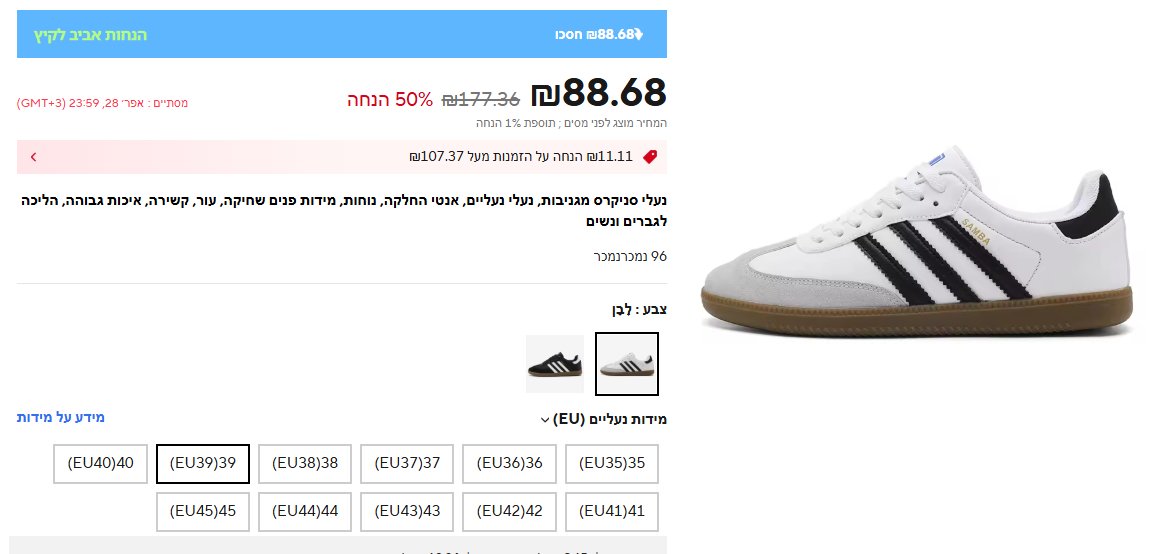Viewport: 1161px width, 554px height.
Task: Choose size EU36
Action: coord(510,464)
